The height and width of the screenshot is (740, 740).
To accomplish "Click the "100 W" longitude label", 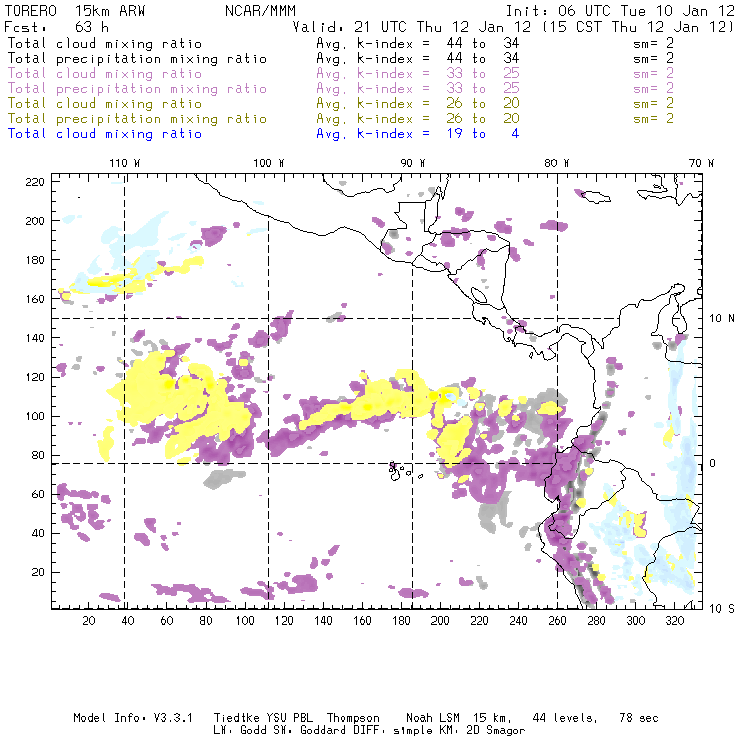I will coord(269,163).
